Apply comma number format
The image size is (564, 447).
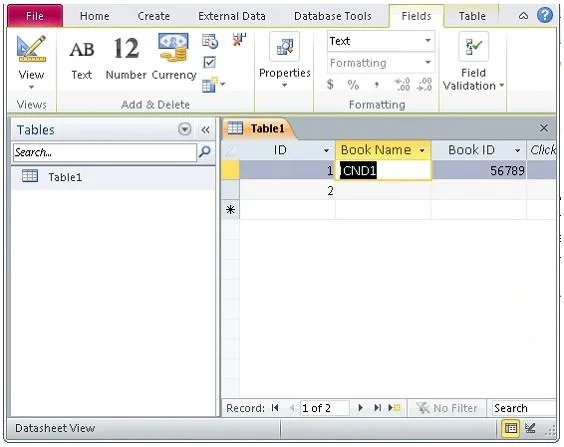pos(376,85)
